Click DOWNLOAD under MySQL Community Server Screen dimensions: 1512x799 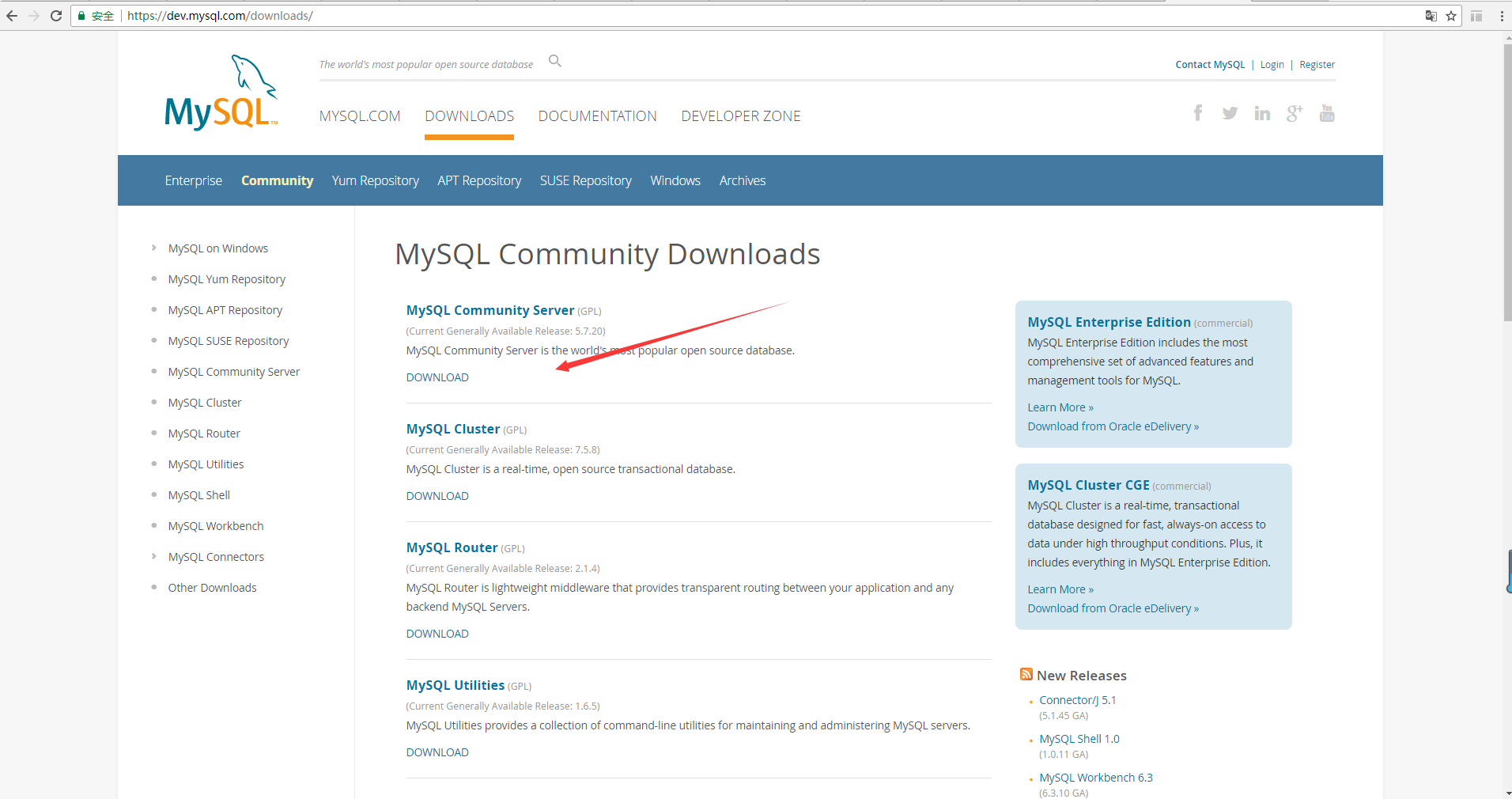click(x=437, y=377)
